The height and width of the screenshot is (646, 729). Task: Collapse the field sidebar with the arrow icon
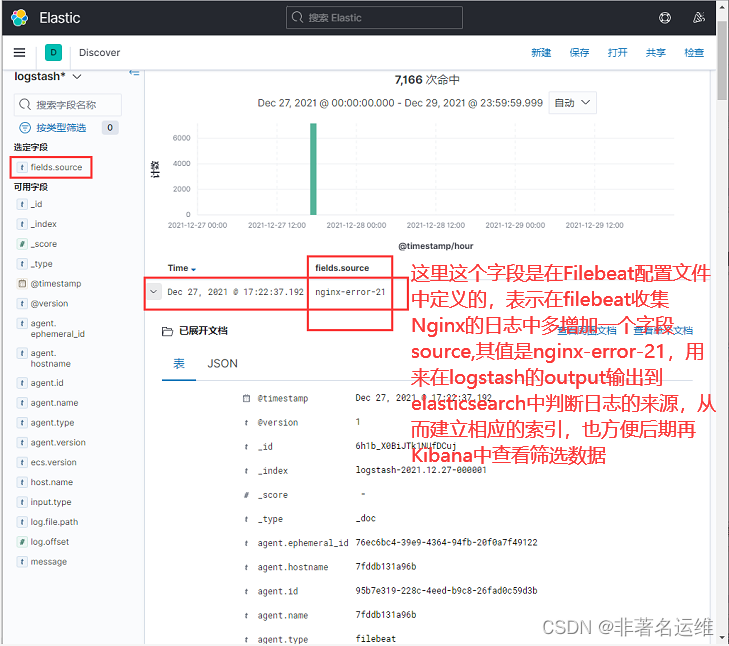134,73
